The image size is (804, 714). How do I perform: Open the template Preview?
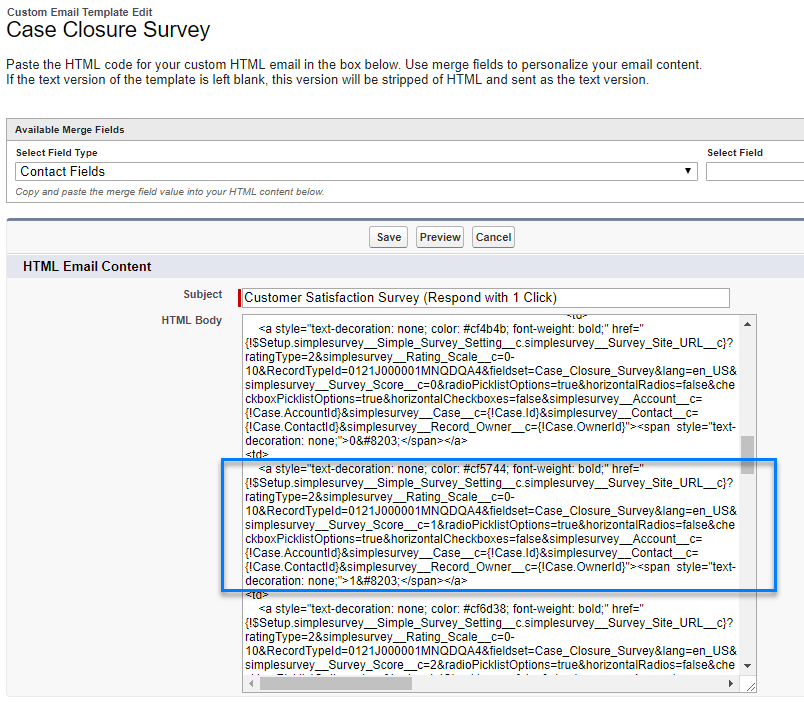(440, 237)
